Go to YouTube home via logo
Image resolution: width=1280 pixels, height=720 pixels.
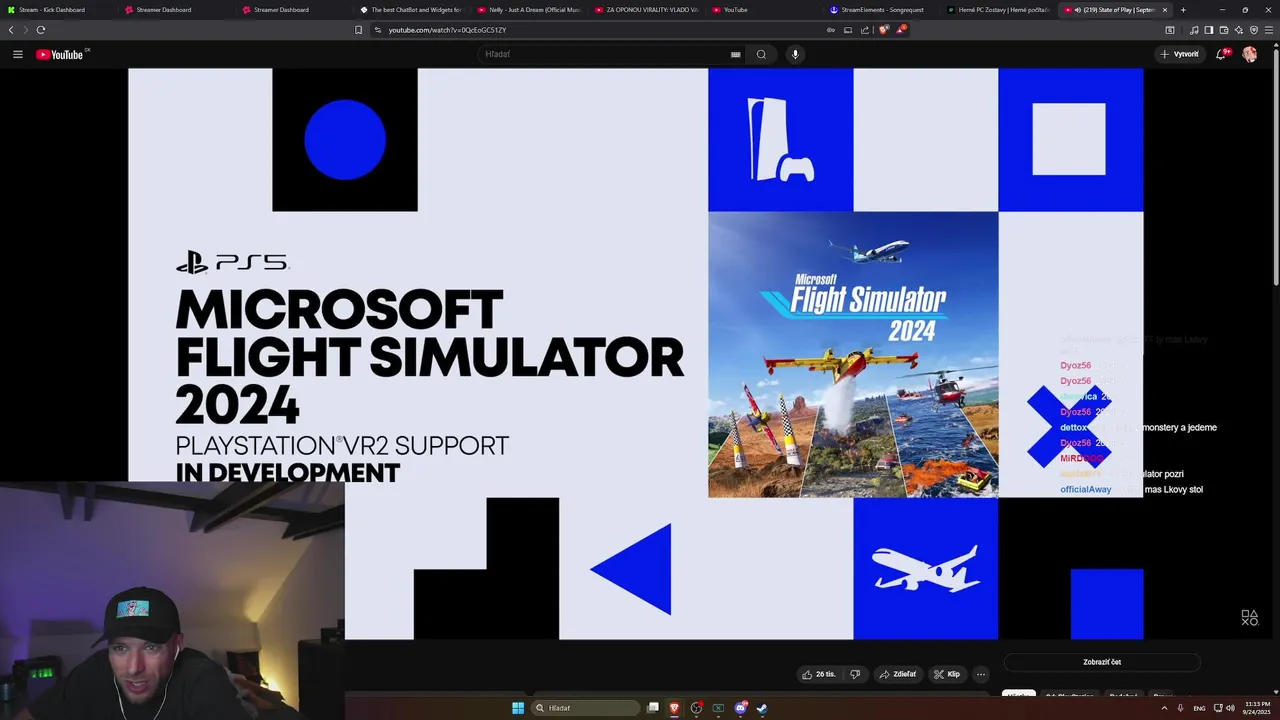coord(62,54)
